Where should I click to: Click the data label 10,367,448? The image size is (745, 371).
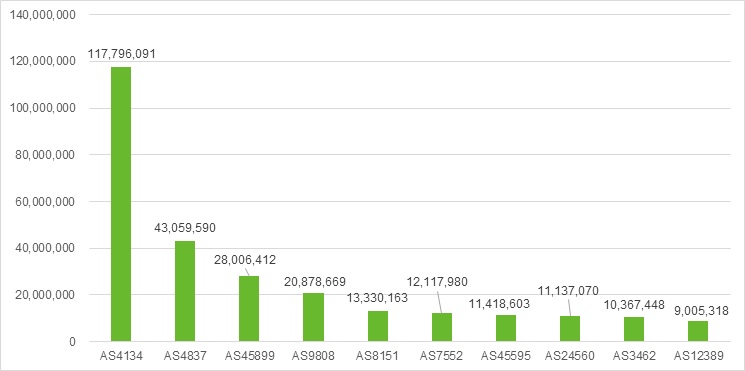click(634, 304)
